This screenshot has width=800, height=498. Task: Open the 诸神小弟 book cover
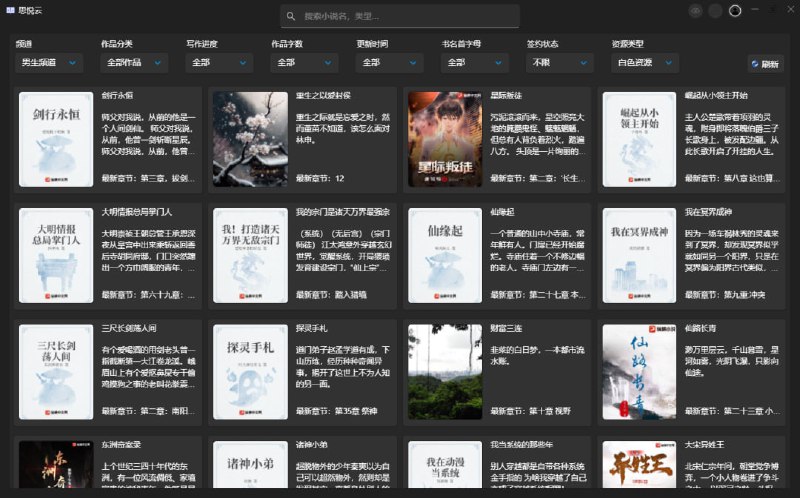click(x=251, y=464)
